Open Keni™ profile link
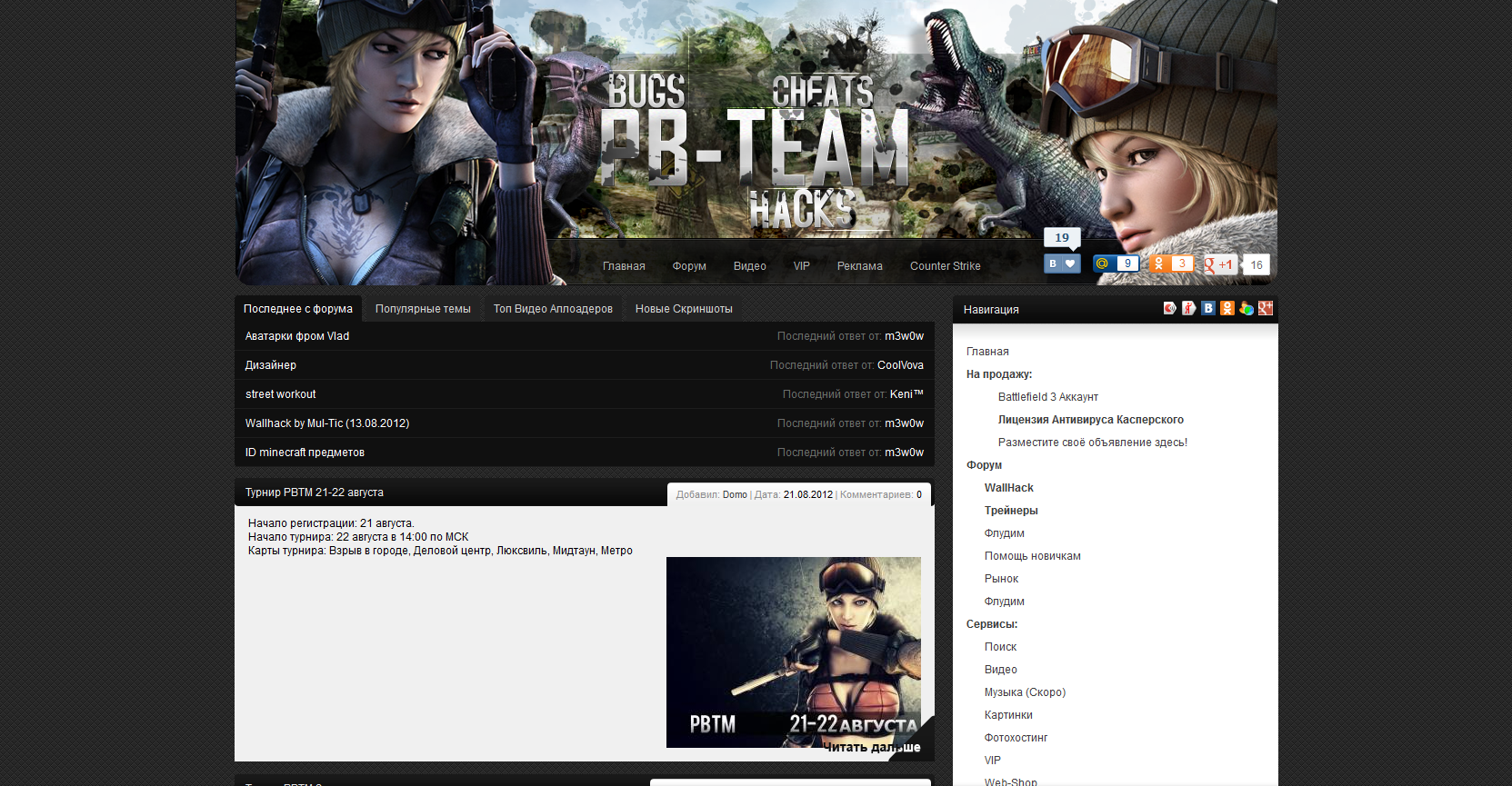The image size is (1512, 786). pyautogui.click(x=907, y=394)
